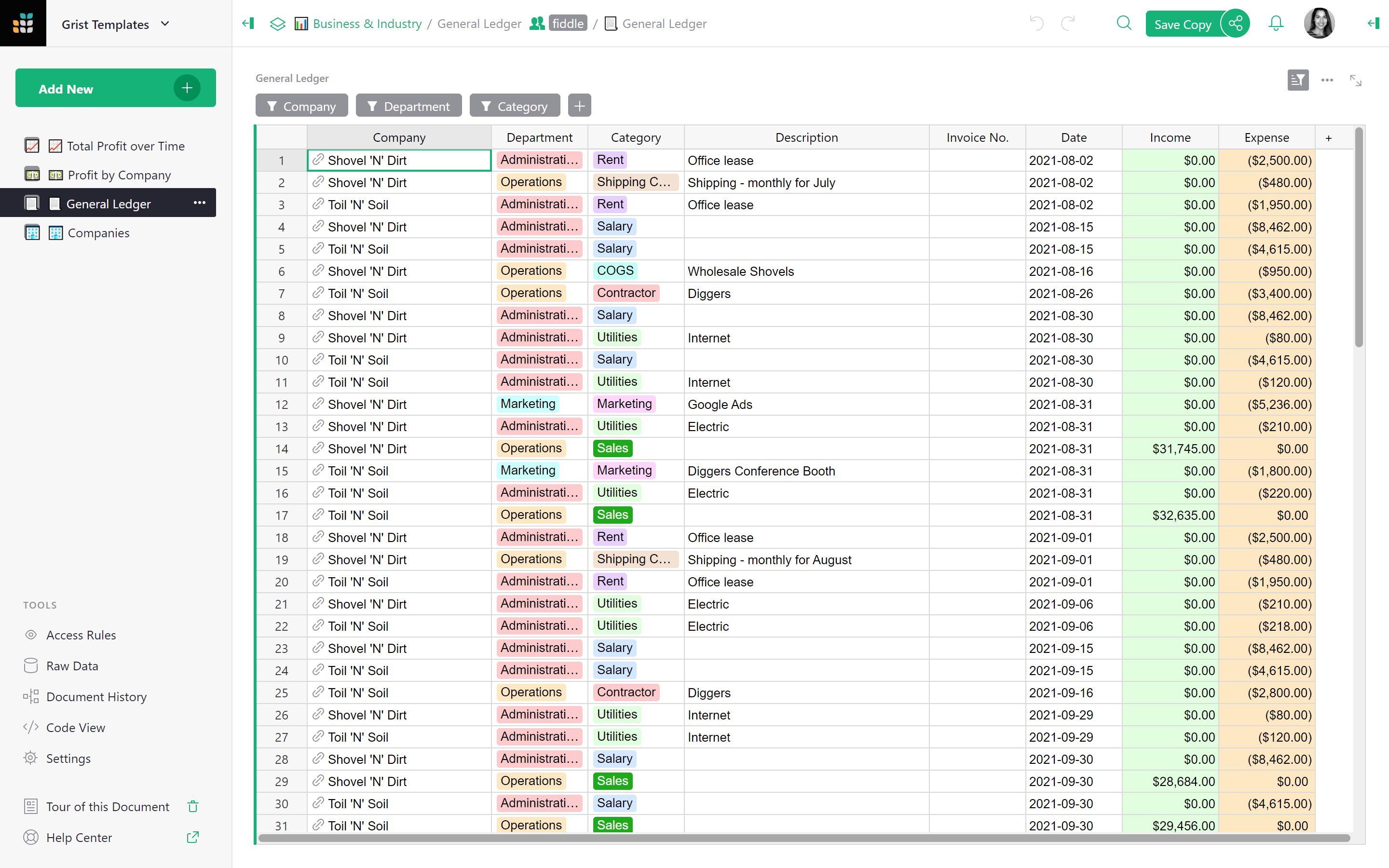Toggle the right side panel open
Image resolution: width=1389 pixels, height=868 pixels.
click(1373, 24)
